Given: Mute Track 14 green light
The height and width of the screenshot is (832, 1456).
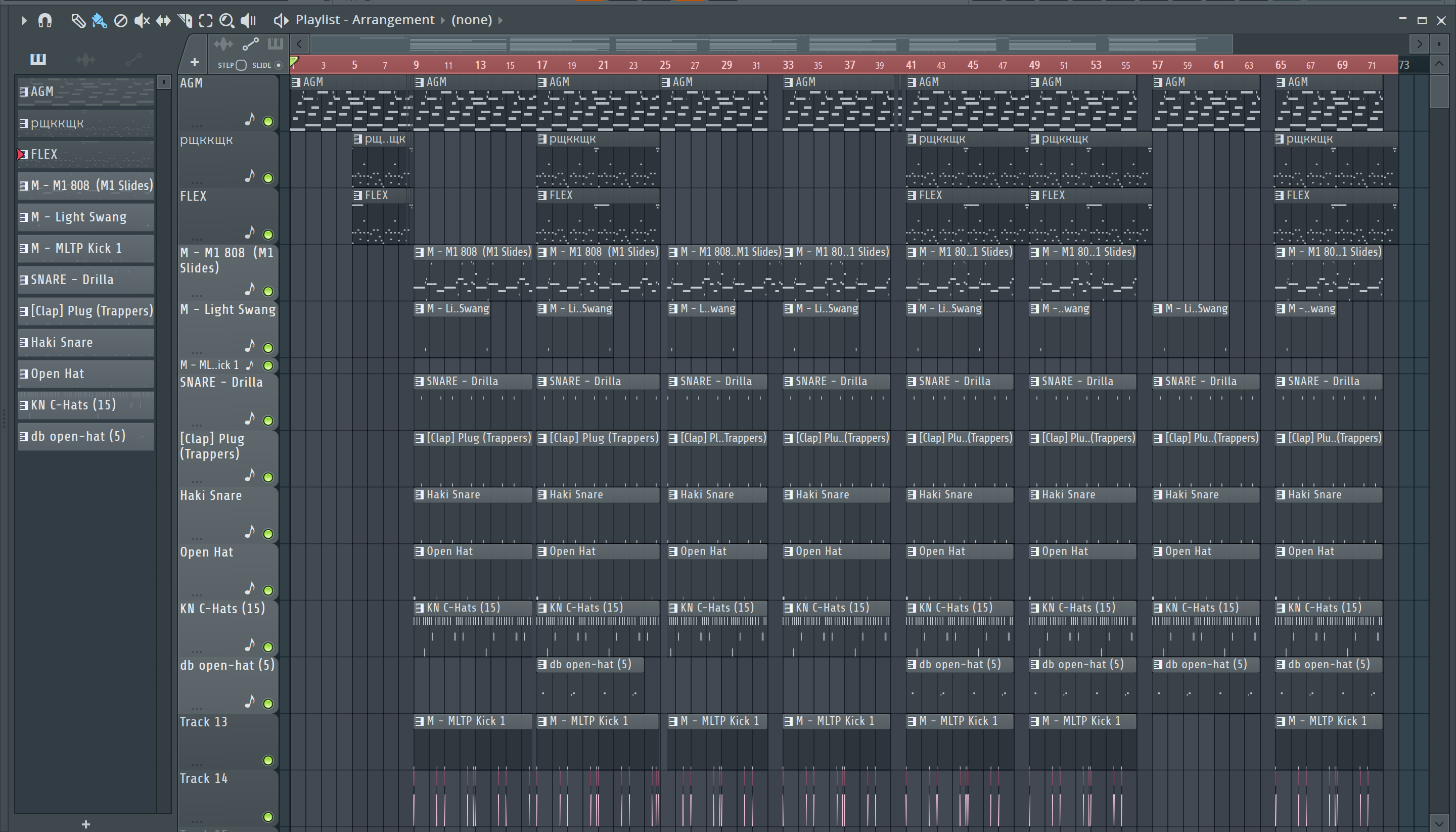Looking at the screenshot, I should pyautogui.click(x=268, y=816).
